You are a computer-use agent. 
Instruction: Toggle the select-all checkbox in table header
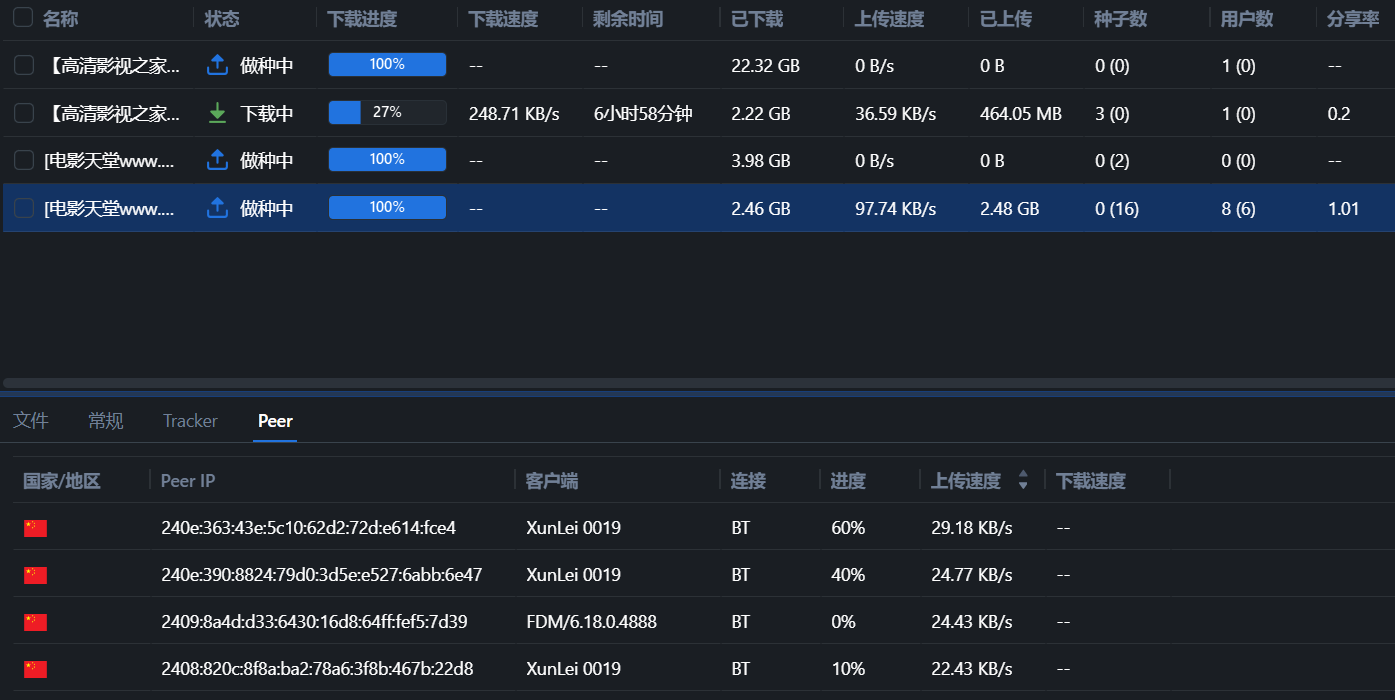click(x=23, y=18)
